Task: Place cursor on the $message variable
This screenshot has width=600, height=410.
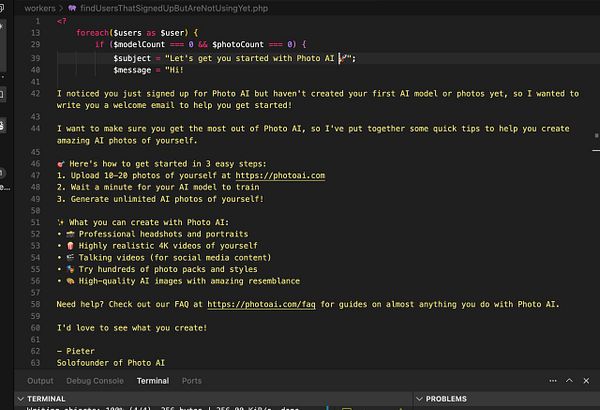Action: (132, 70)
